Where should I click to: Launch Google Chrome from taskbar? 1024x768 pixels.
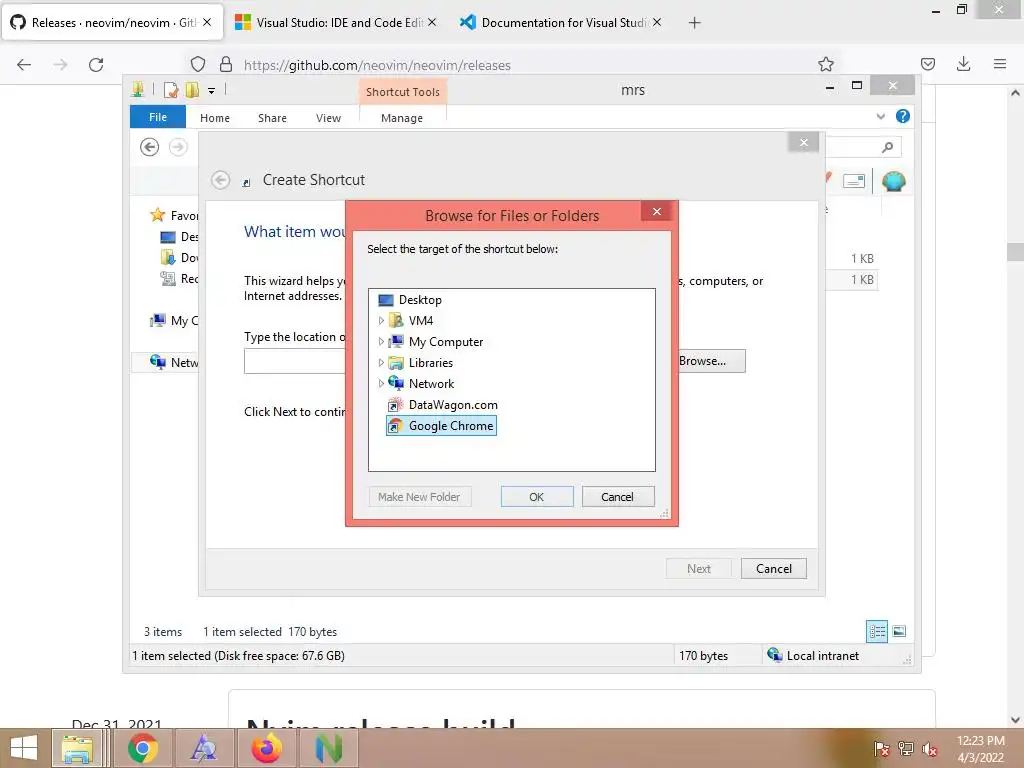143,748
